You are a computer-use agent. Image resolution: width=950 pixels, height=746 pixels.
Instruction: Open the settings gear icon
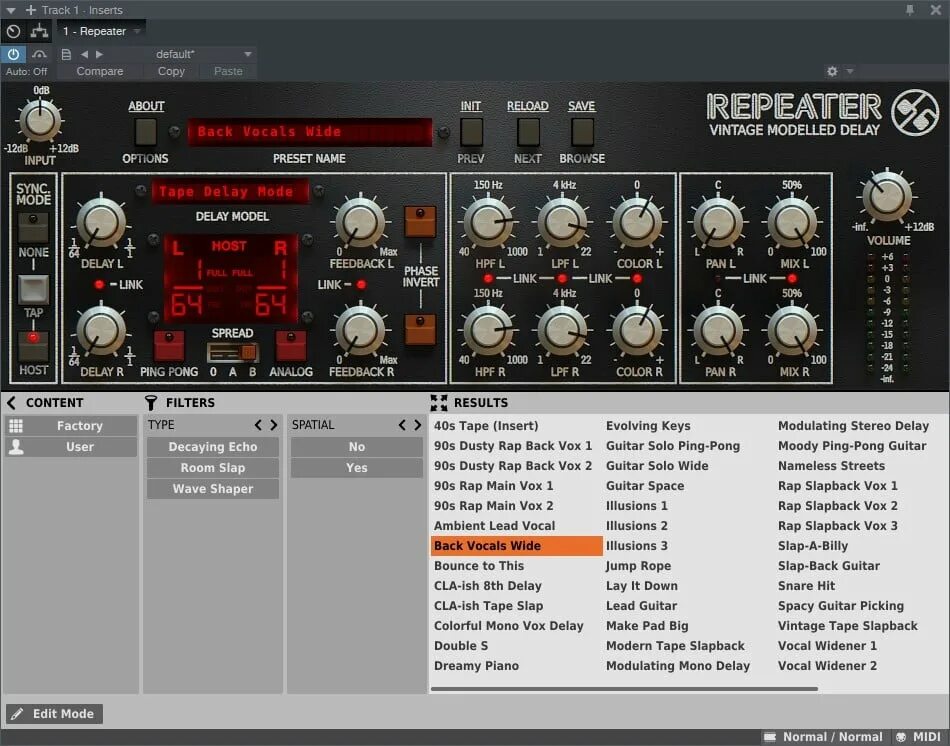(x=832, y=72)
